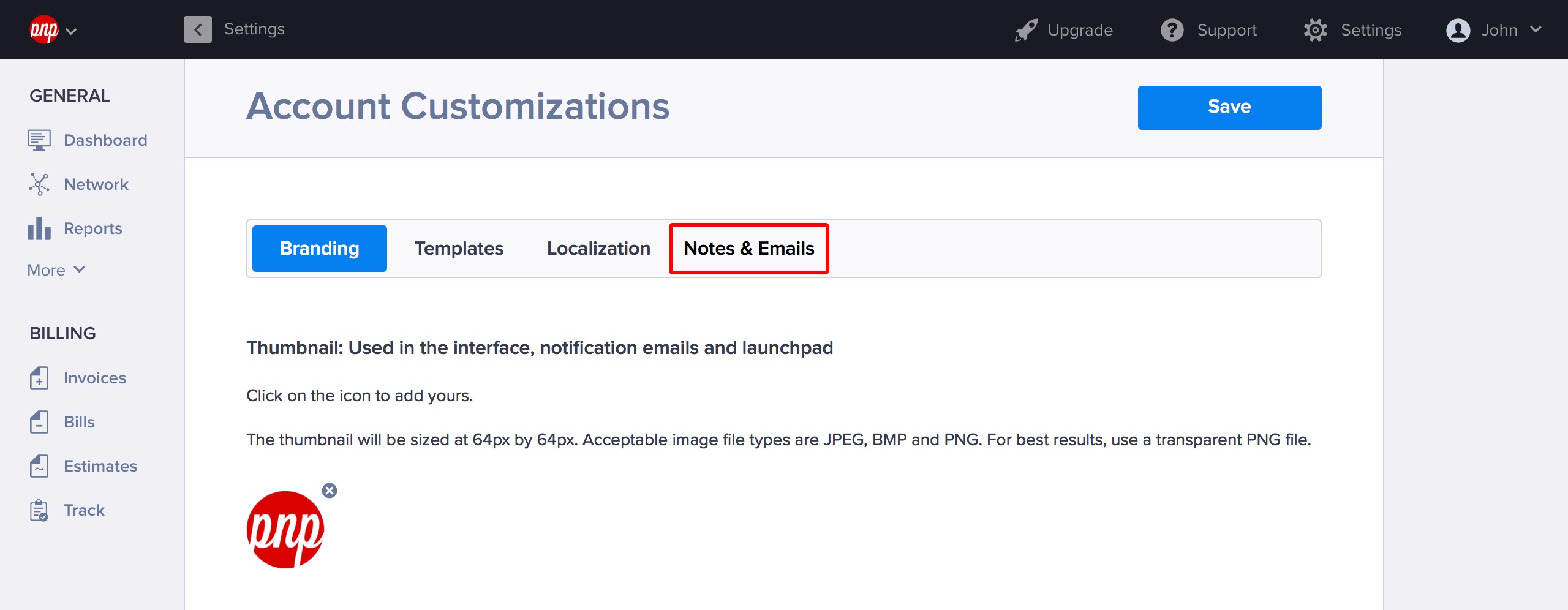Switch to the Notes & Emails tab
The image size is (1568, 610).
748,249
